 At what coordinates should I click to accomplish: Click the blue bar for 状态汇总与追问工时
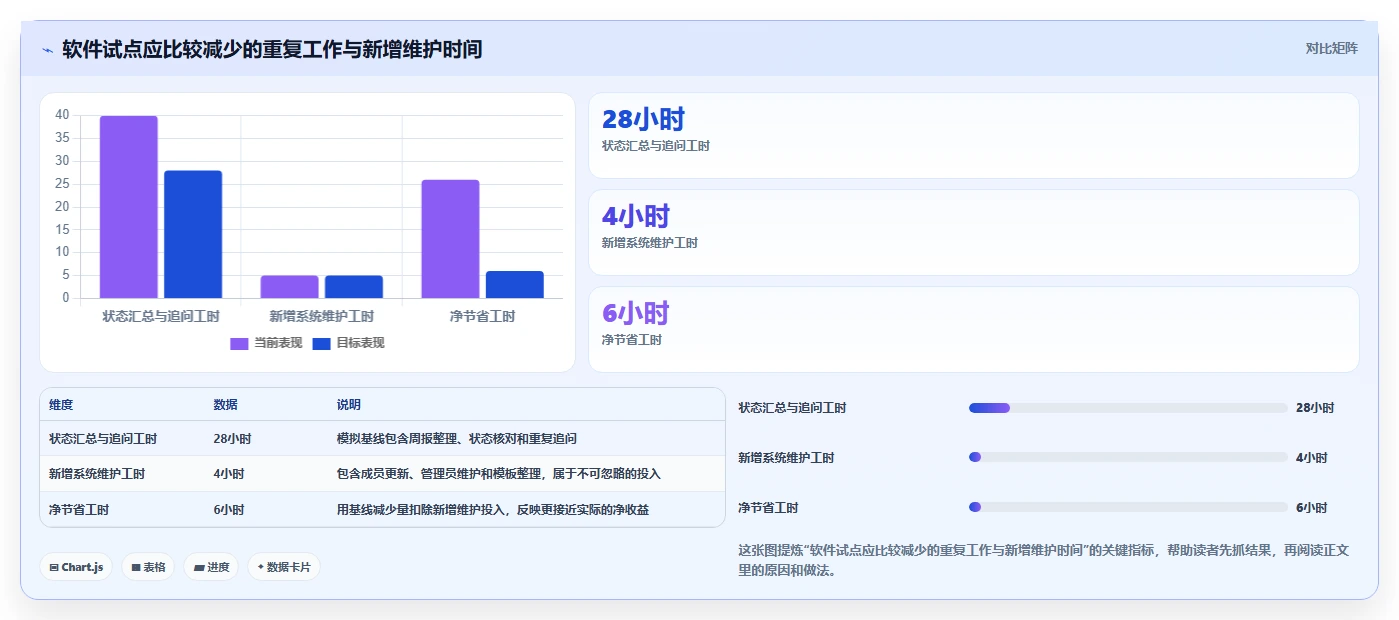coord(193,234)
